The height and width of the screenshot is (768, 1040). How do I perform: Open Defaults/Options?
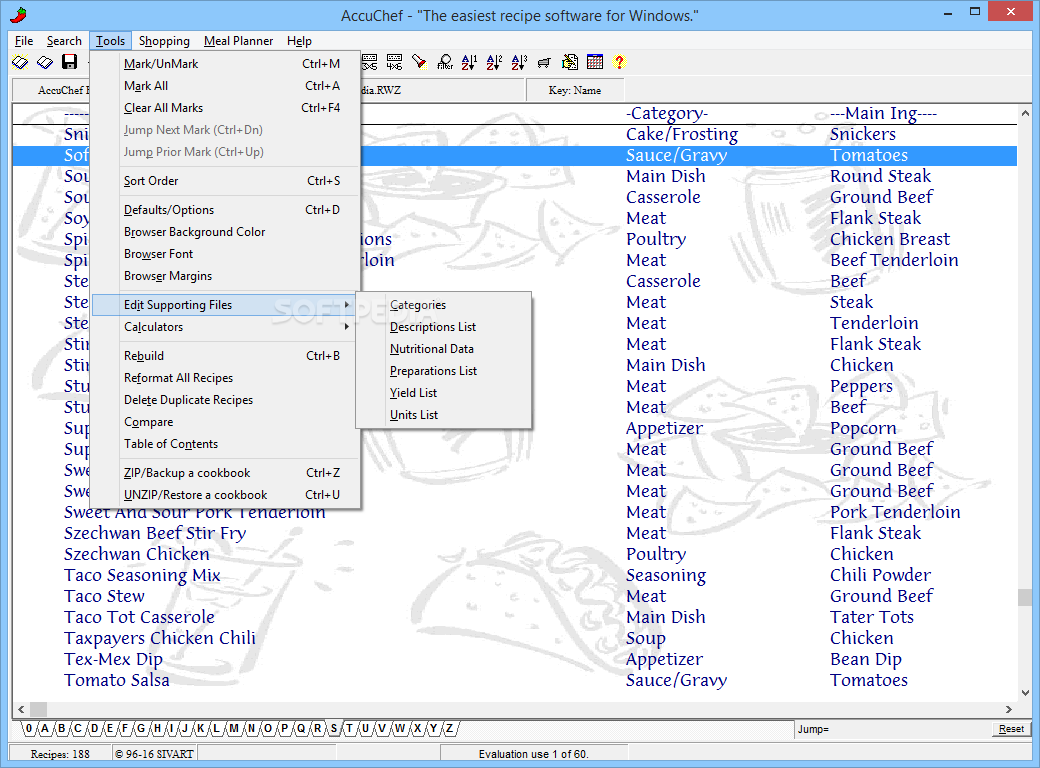[226, 210]
